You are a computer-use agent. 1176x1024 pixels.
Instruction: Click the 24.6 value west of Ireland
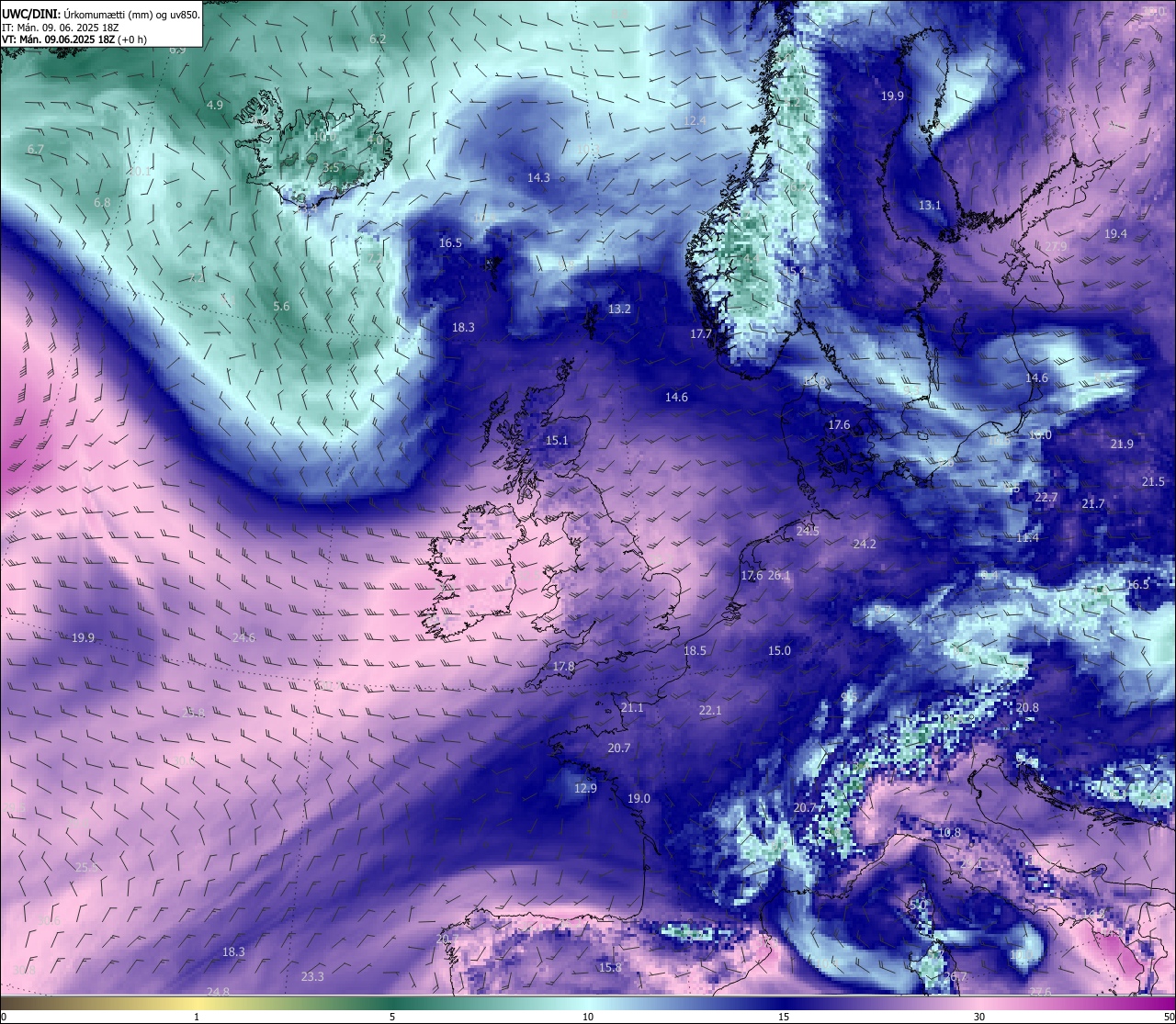[x=243, y=637]
